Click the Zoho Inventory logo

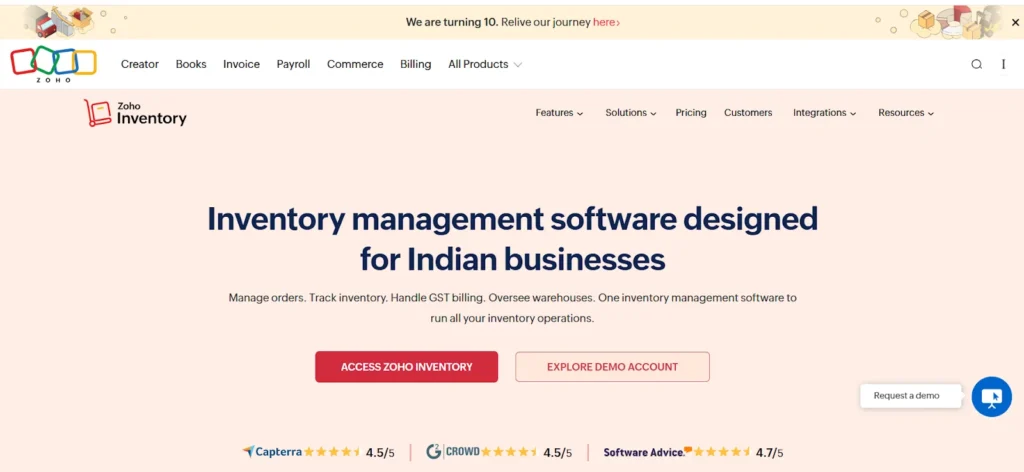135,113
